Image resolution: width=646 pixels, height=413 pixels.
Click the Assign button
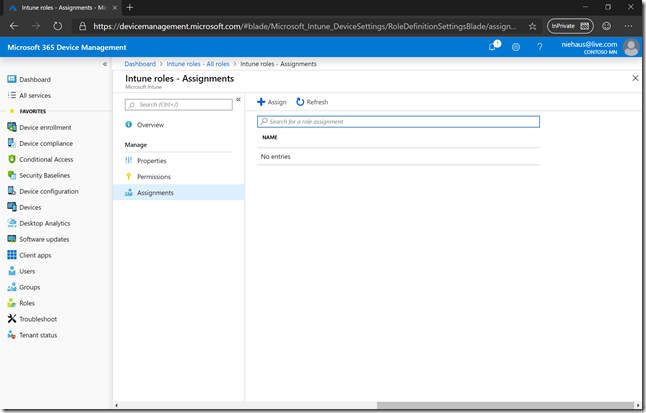click(x=272, y=102)
